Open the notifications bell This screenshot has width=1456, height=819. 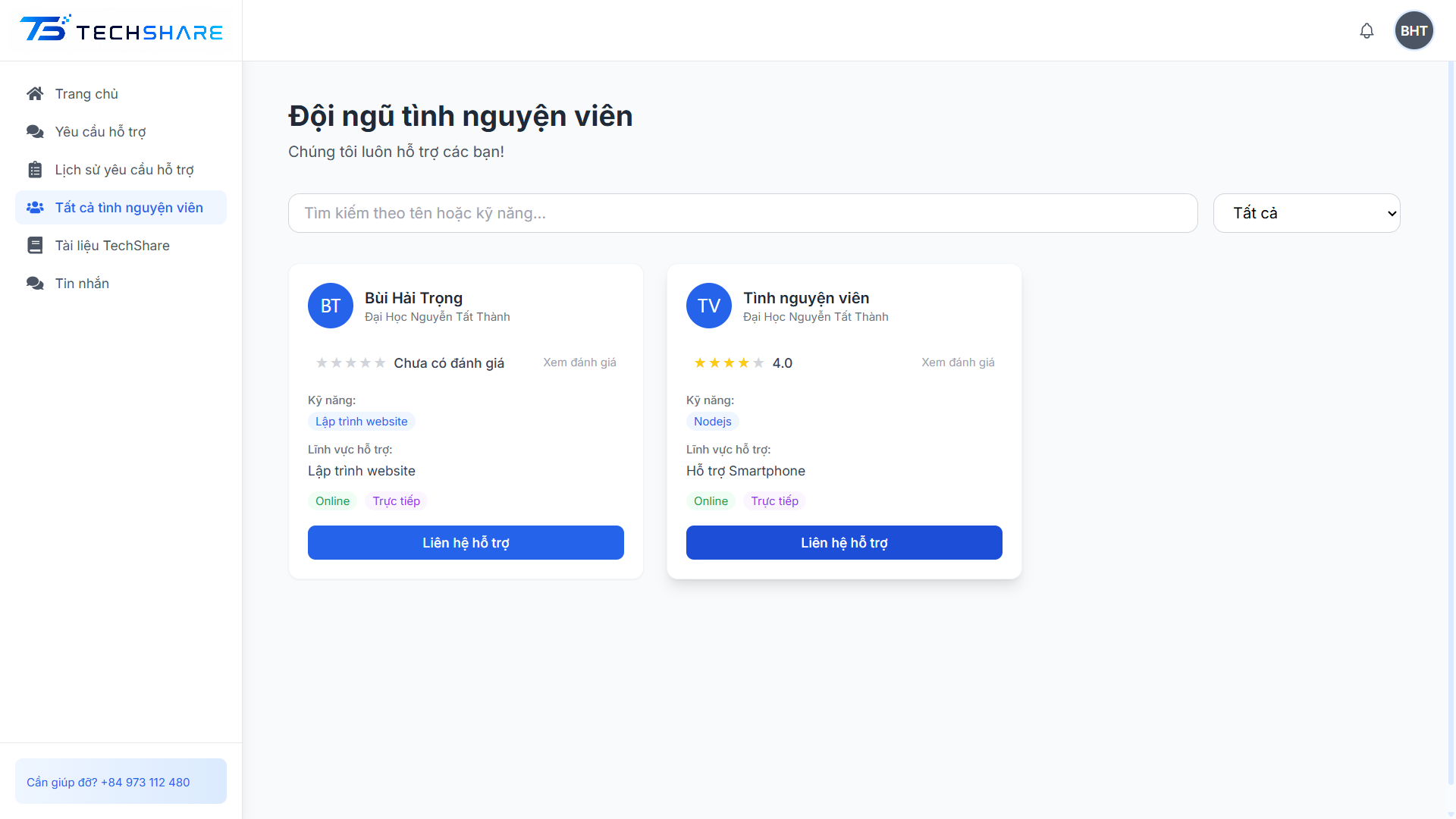tap(1367, 31)
